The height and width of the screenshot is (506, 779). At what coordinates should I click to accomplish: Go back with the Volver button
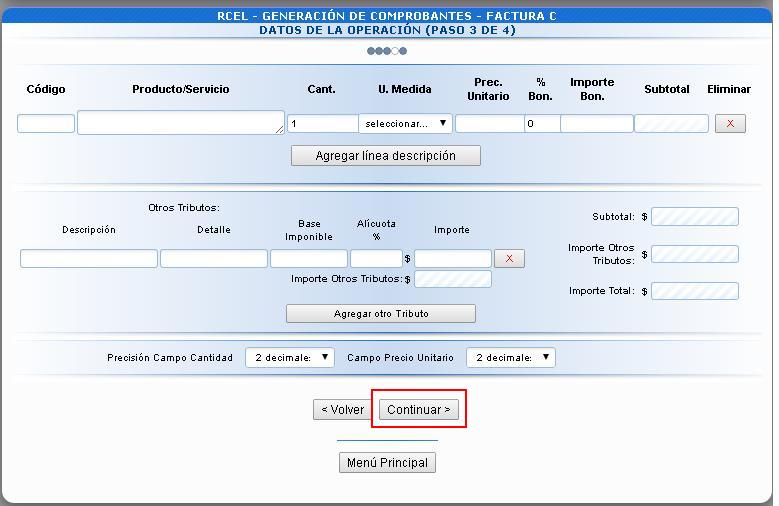pos(342,410)
